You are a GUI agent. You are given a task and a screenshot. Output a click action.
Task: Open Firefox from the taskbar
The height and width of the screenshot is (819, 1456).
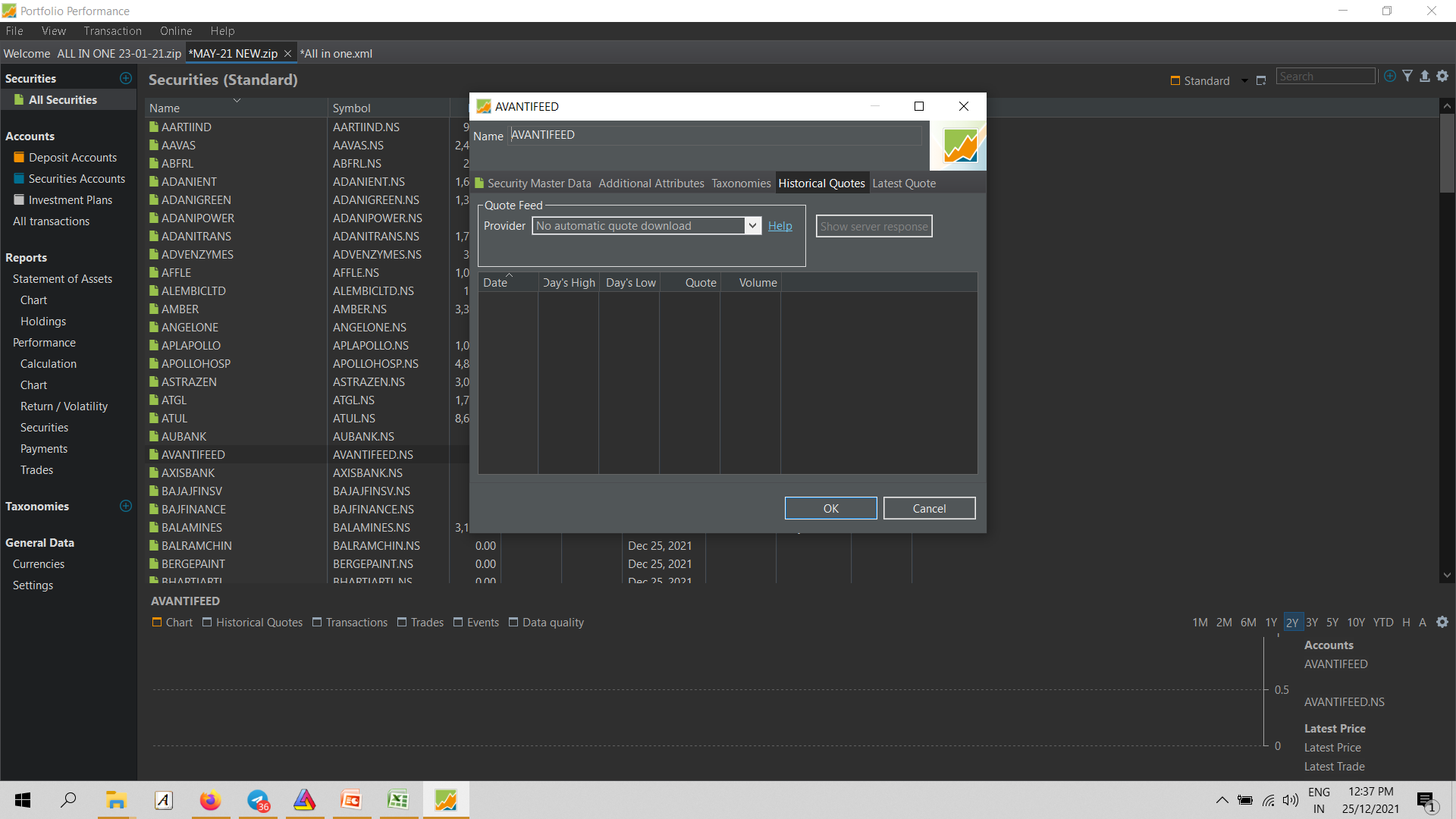tap(210, 800)
